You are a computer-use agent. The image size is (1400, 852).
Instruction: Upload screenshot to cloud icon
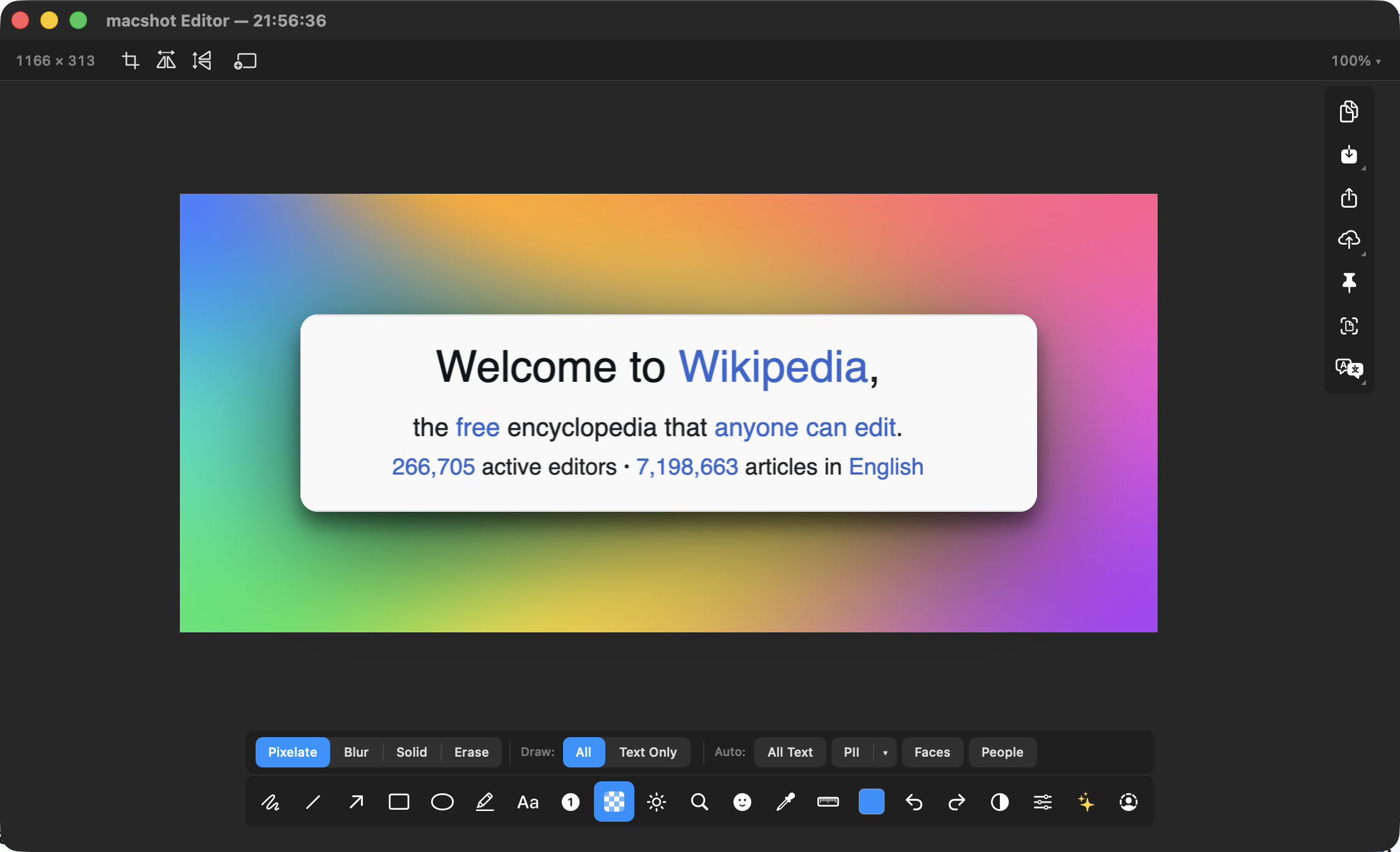[1349, 240]
